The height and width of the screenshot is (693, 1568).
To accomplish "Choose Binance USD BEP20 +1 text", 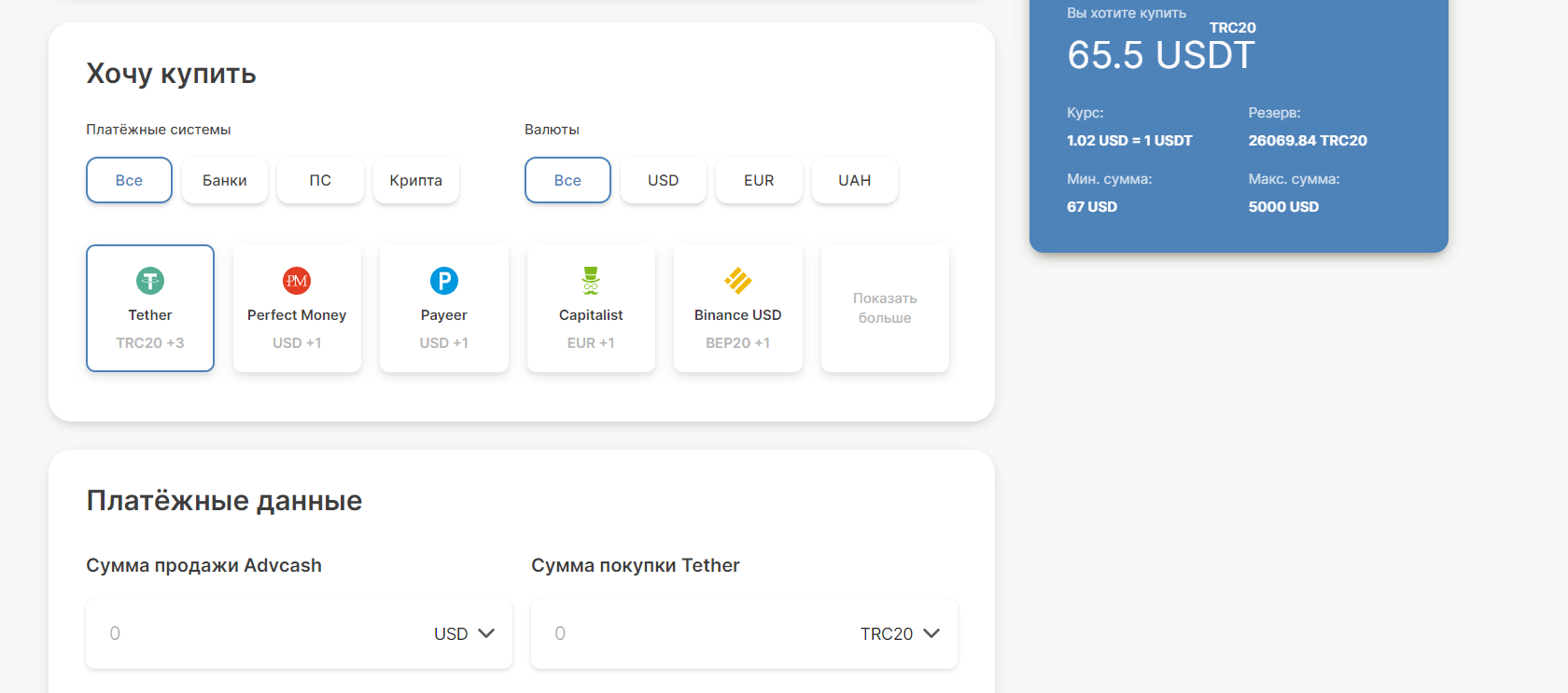I will 738,342.
